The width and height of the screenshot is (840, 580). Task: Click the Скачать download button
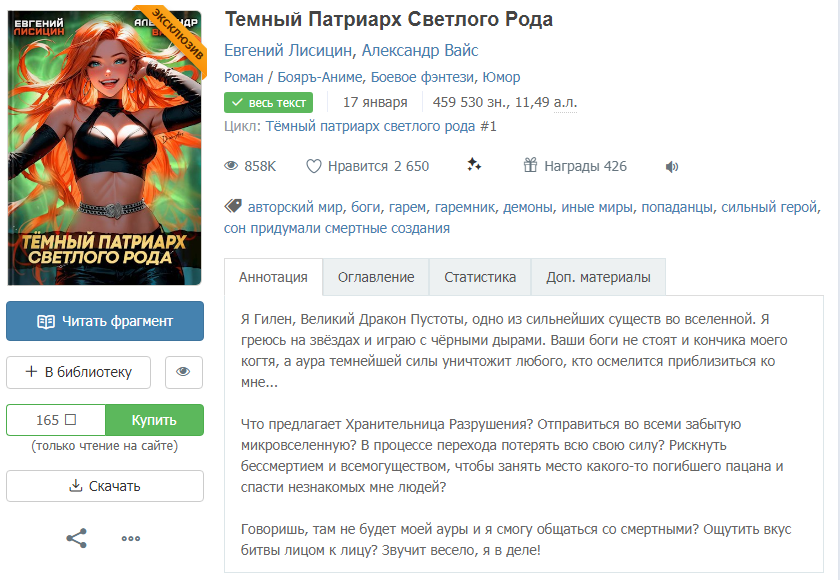click(105, 486)
